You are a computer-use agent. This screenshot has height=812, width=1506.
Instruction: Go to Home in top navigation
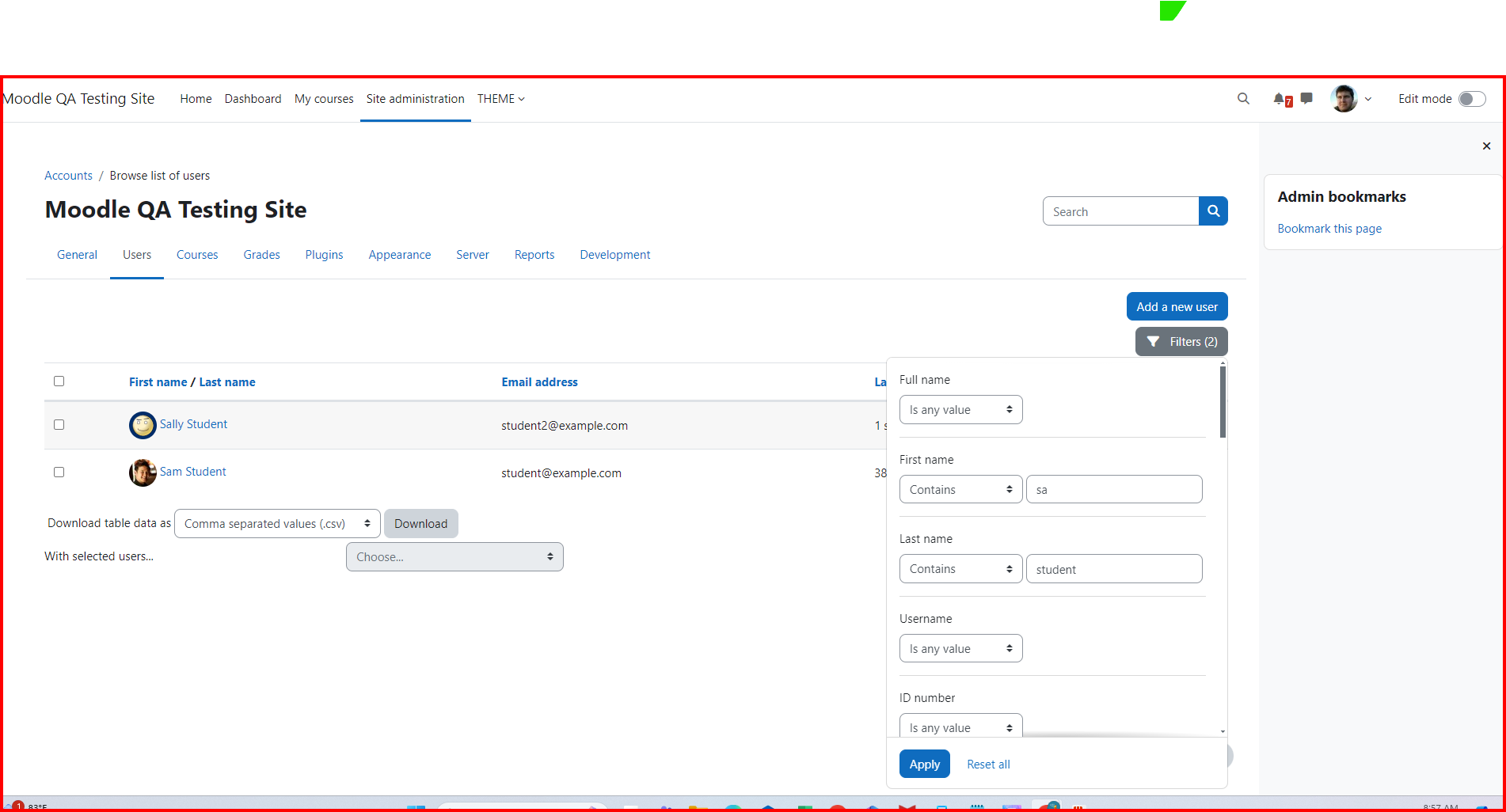coord(196,99)
